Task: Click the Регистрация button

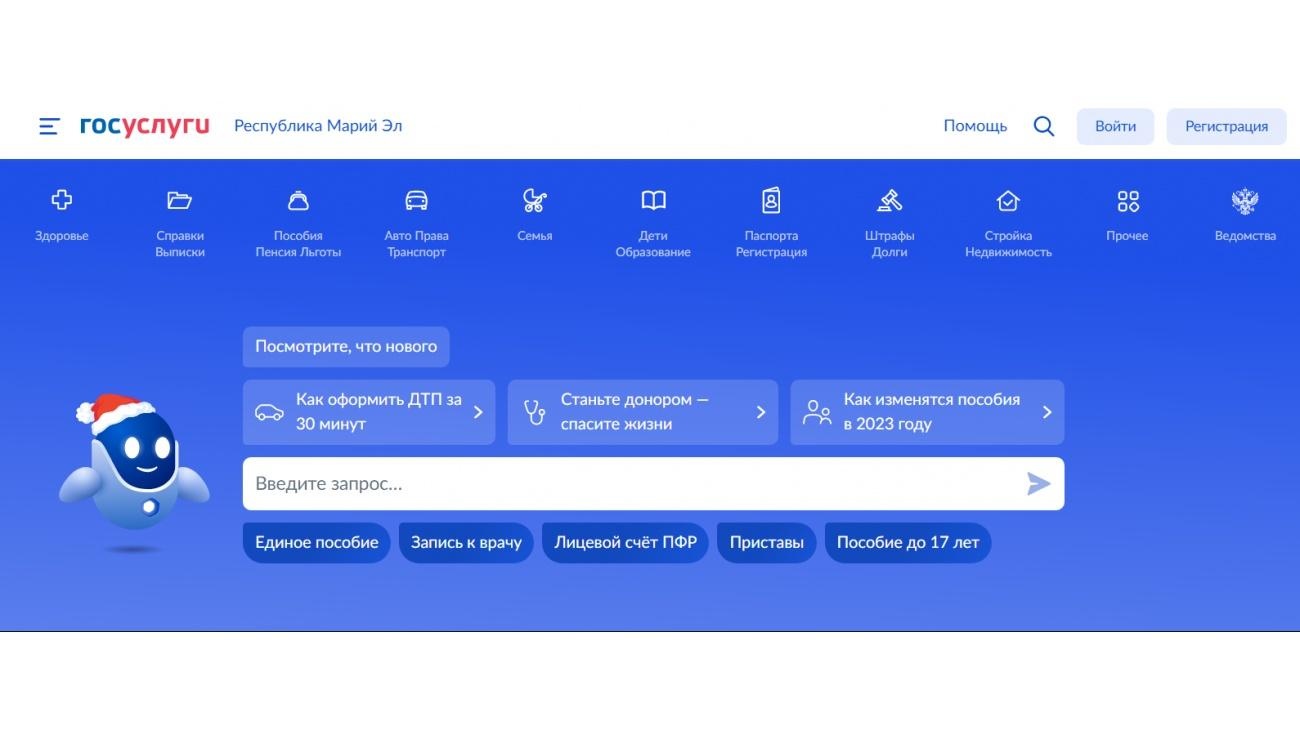Action: [x=1226, y=127]
